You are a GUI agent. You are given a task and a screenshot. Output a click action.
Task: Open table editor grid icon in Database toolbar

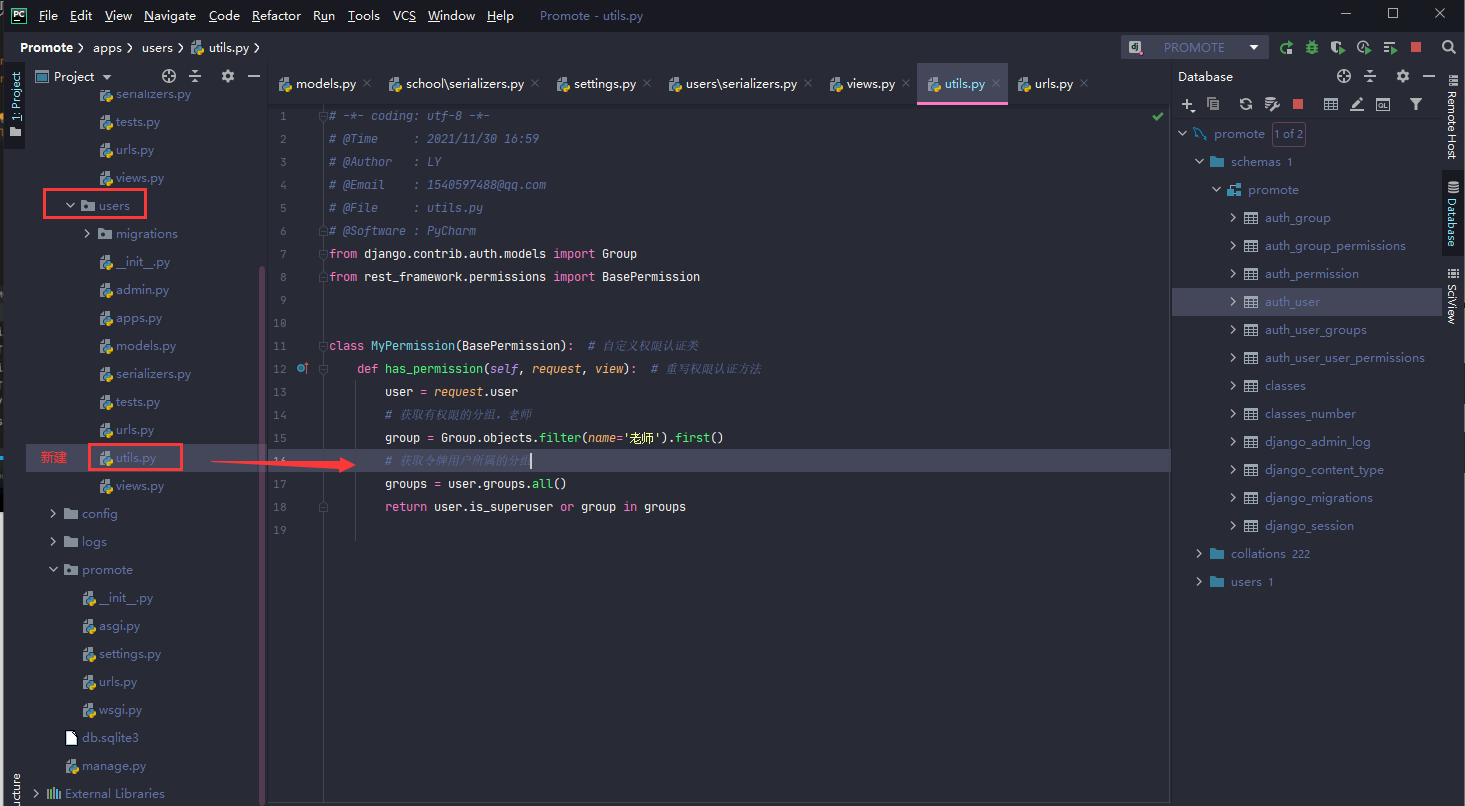[1331, 104]
